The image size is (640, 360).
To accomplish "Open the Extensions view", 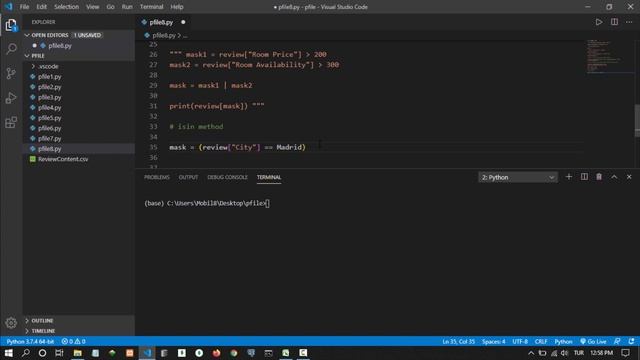I will [11, 122].
